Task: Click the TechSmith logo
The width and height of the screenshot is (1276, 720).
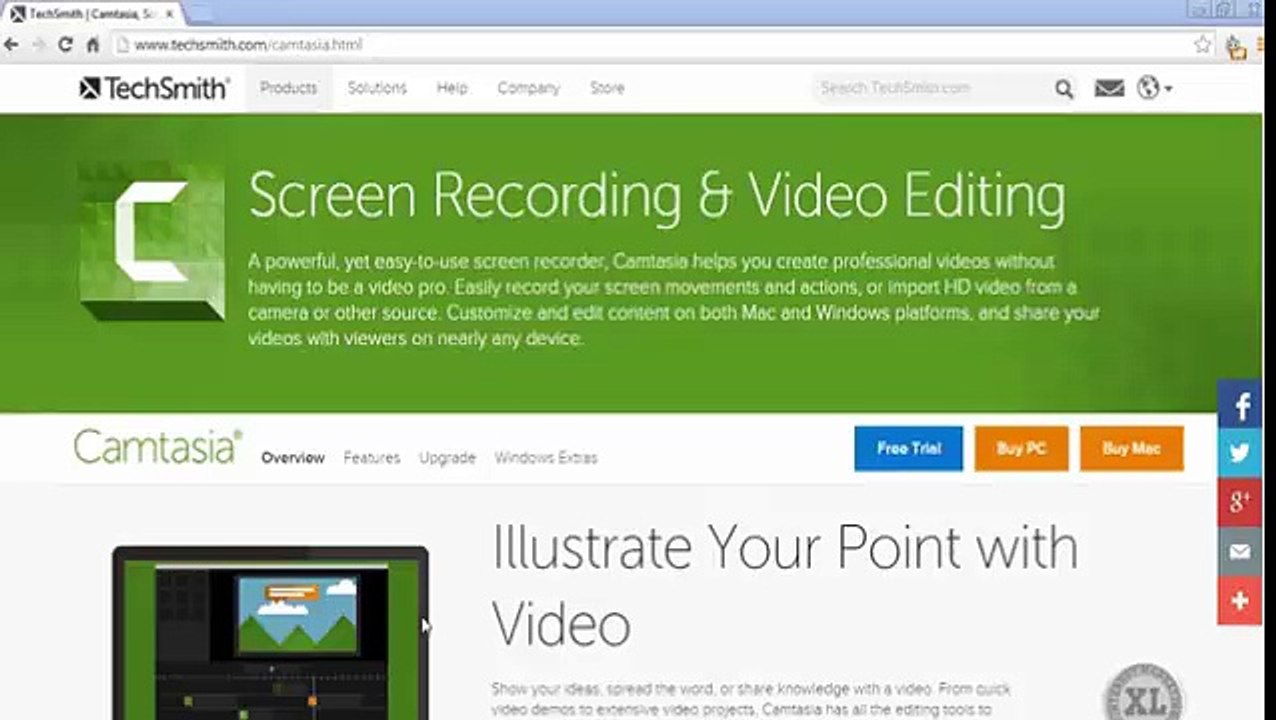Action: click(154, 88)
